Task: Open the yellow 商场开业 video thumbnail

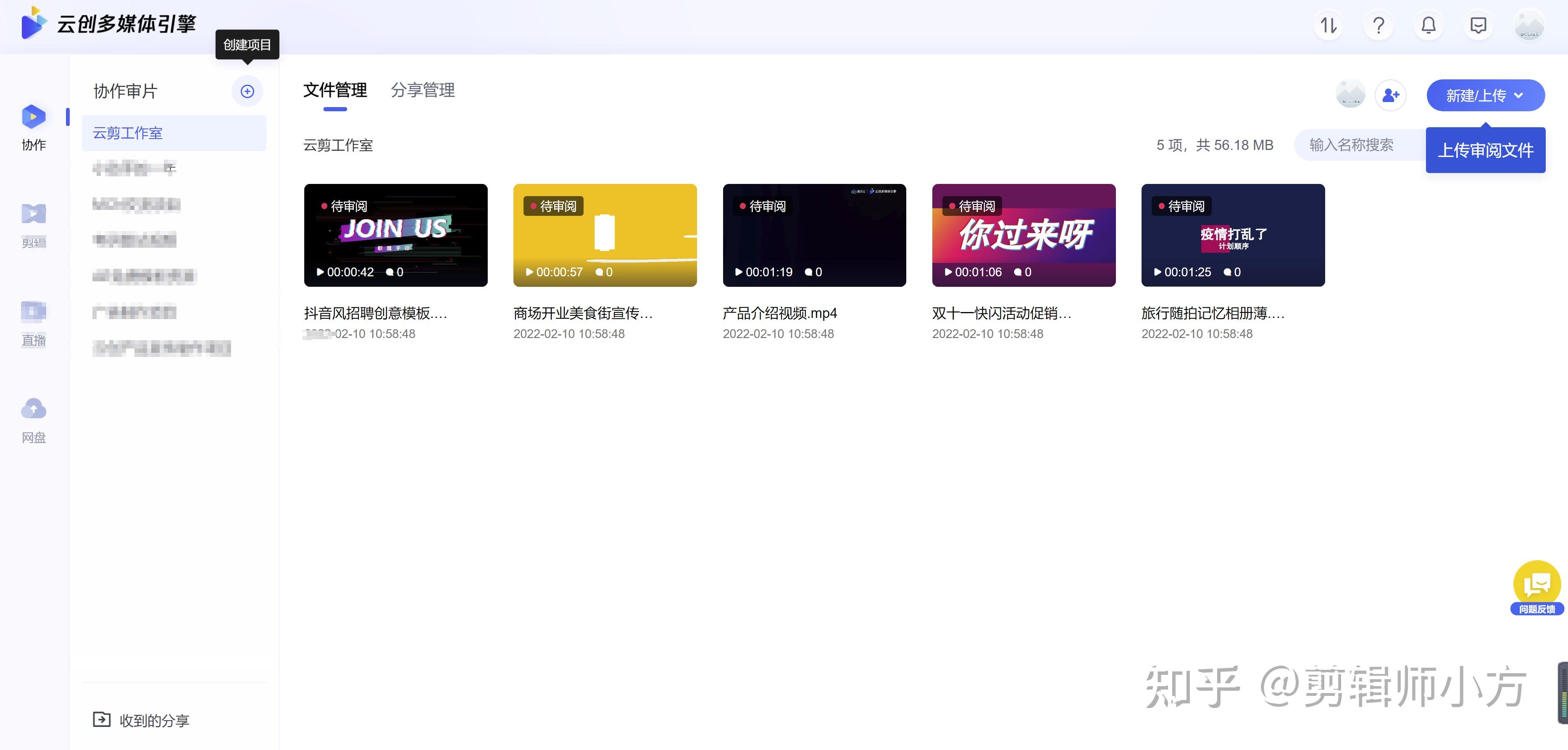Action: coord(605,236)
